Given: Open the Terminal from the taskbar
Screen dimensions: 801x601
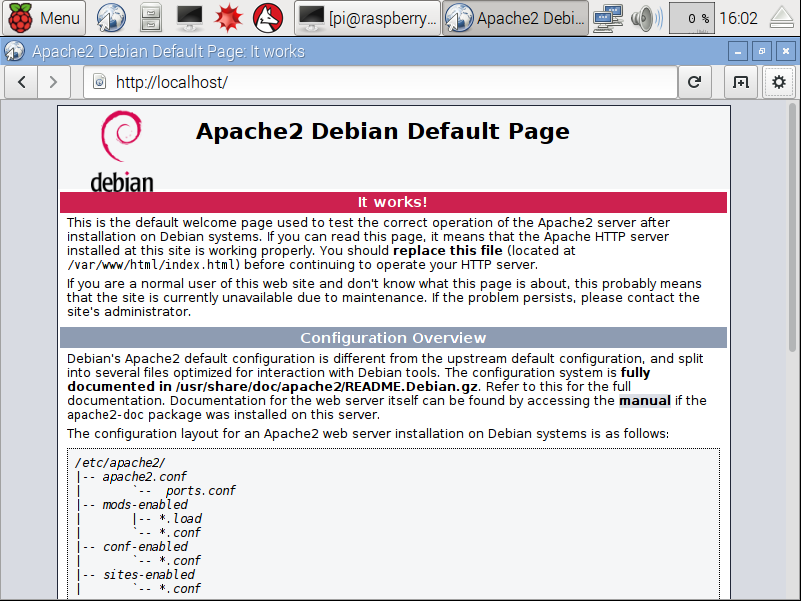Looking at the screenshot, I should [186, 17].
